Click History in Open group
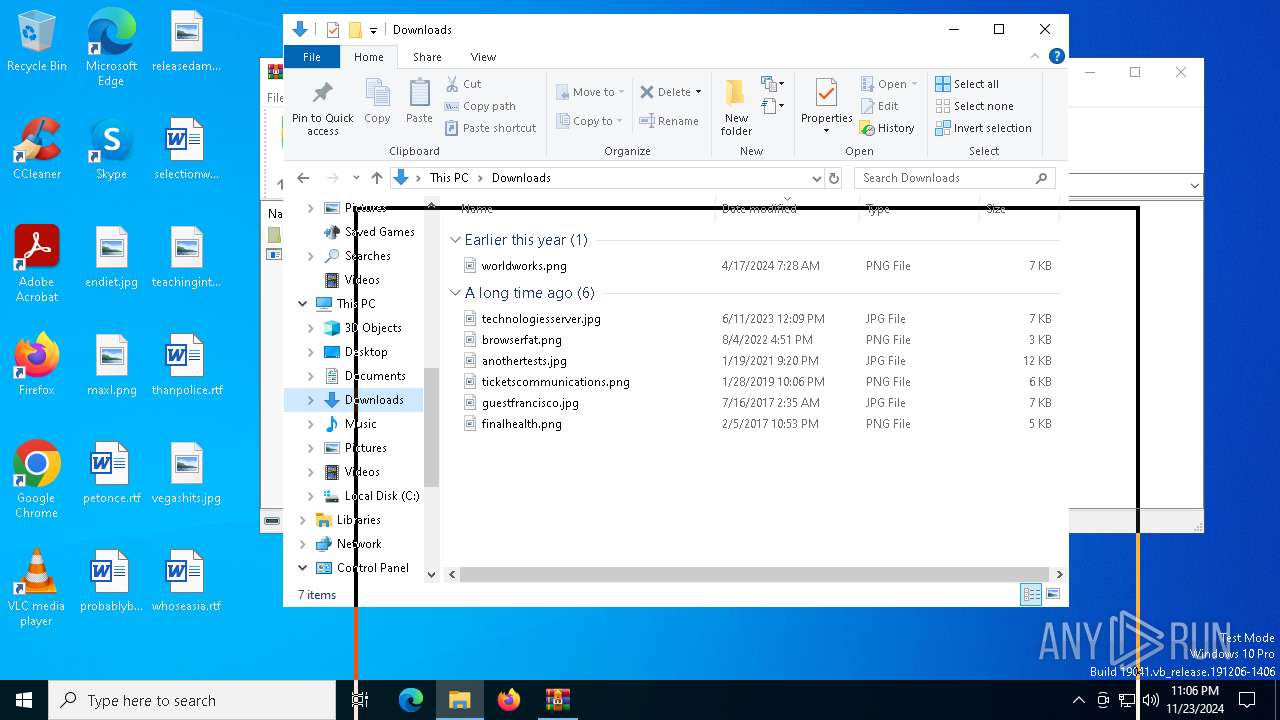 [887, 128]
